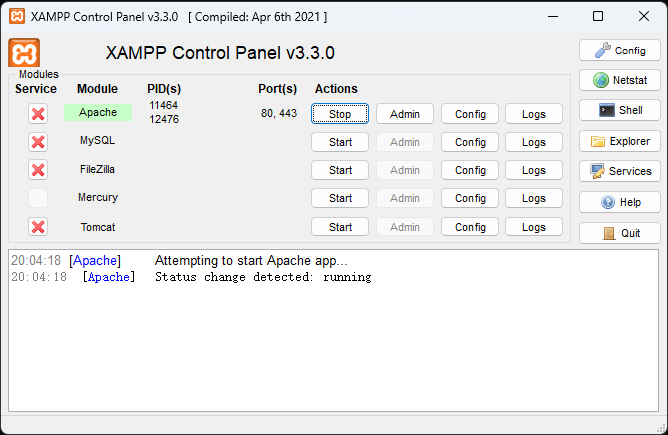668x435 pixels.
Task: Click the PID(s) column header
Action: pos(164,89)
